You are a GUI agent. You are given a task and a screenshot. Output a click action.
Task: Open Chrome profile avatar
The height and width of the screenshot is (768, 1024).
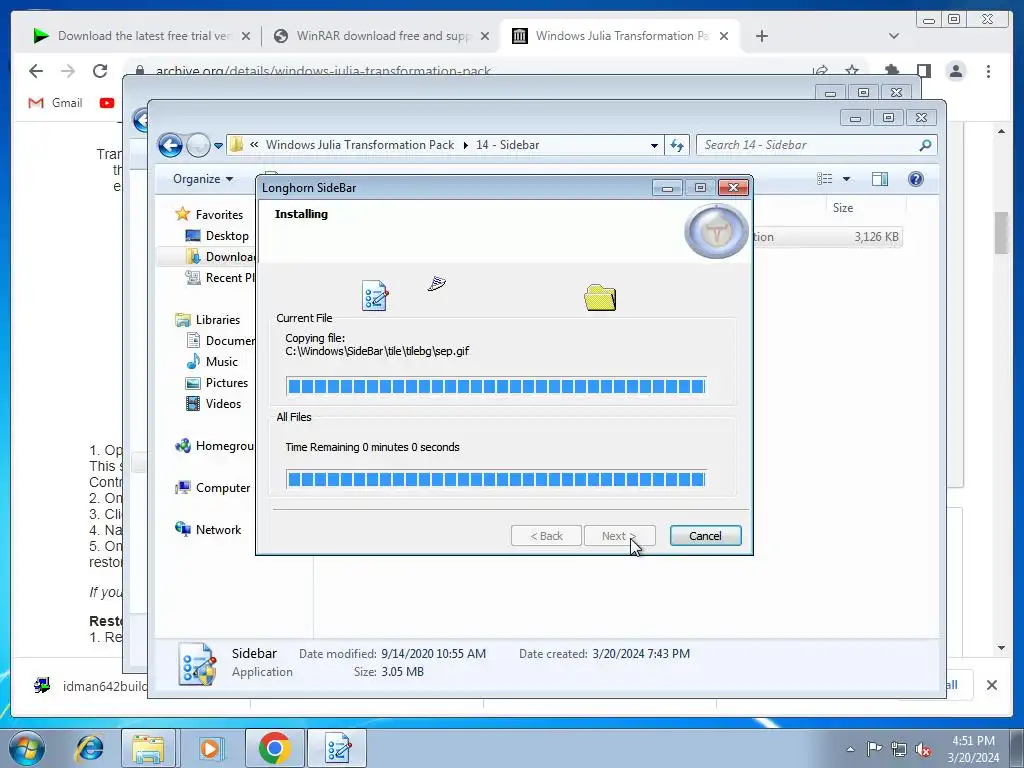[956, 71]
